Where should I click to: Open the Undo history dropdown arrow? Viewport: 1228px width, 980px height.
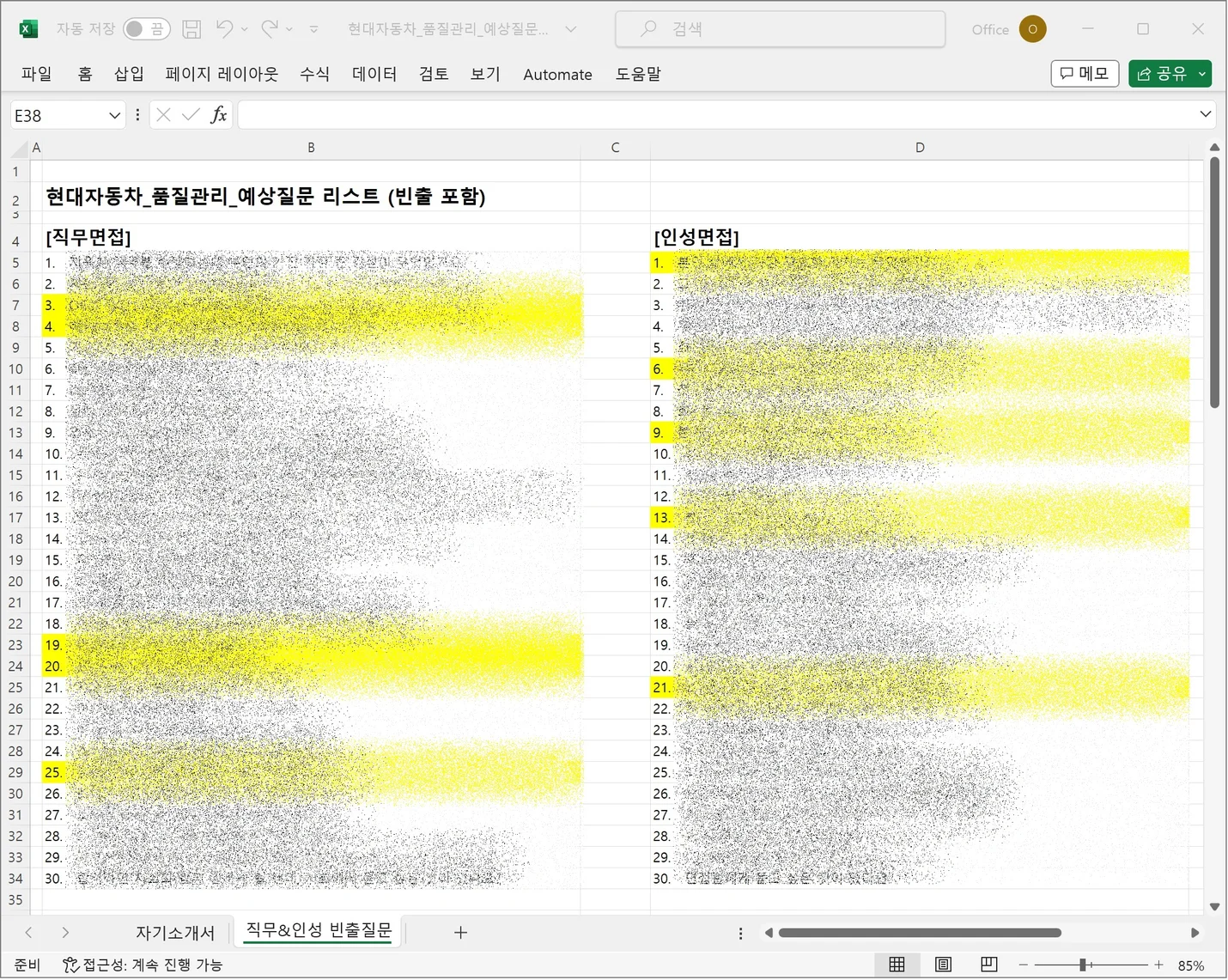(245, 29)
